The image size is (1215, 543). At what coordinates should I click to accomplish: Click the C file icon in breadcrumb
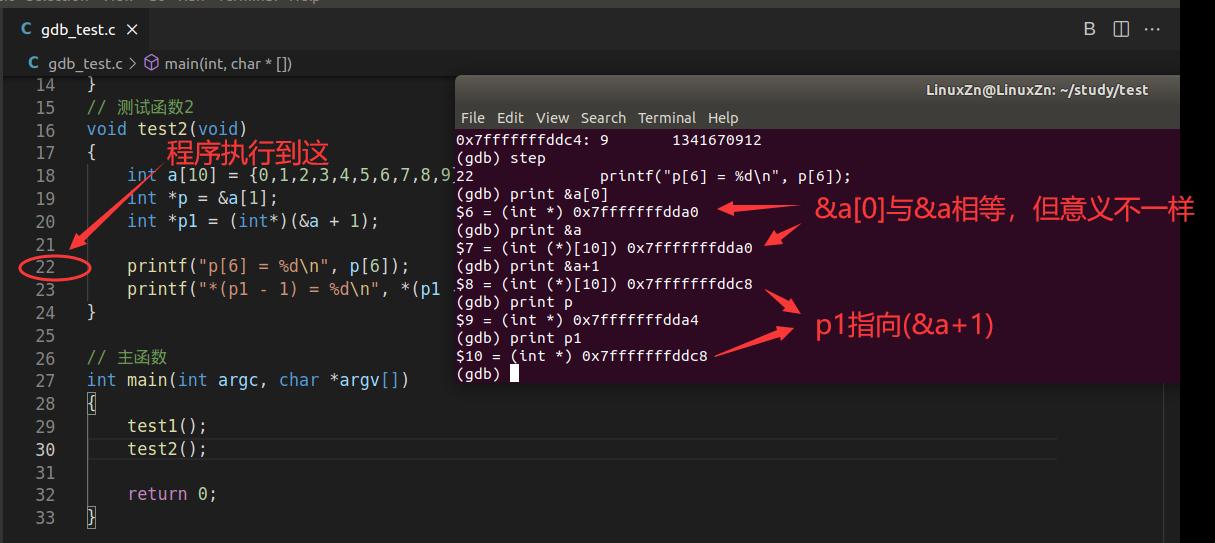[35, 63]
